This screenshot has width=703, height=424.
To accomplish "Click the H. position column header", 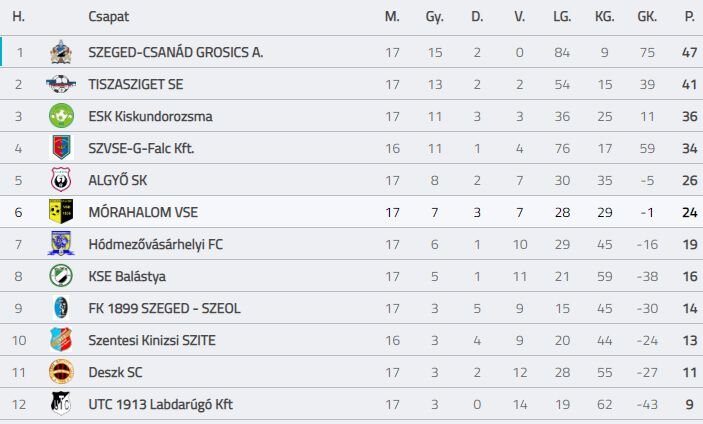I will pos(18,17).
